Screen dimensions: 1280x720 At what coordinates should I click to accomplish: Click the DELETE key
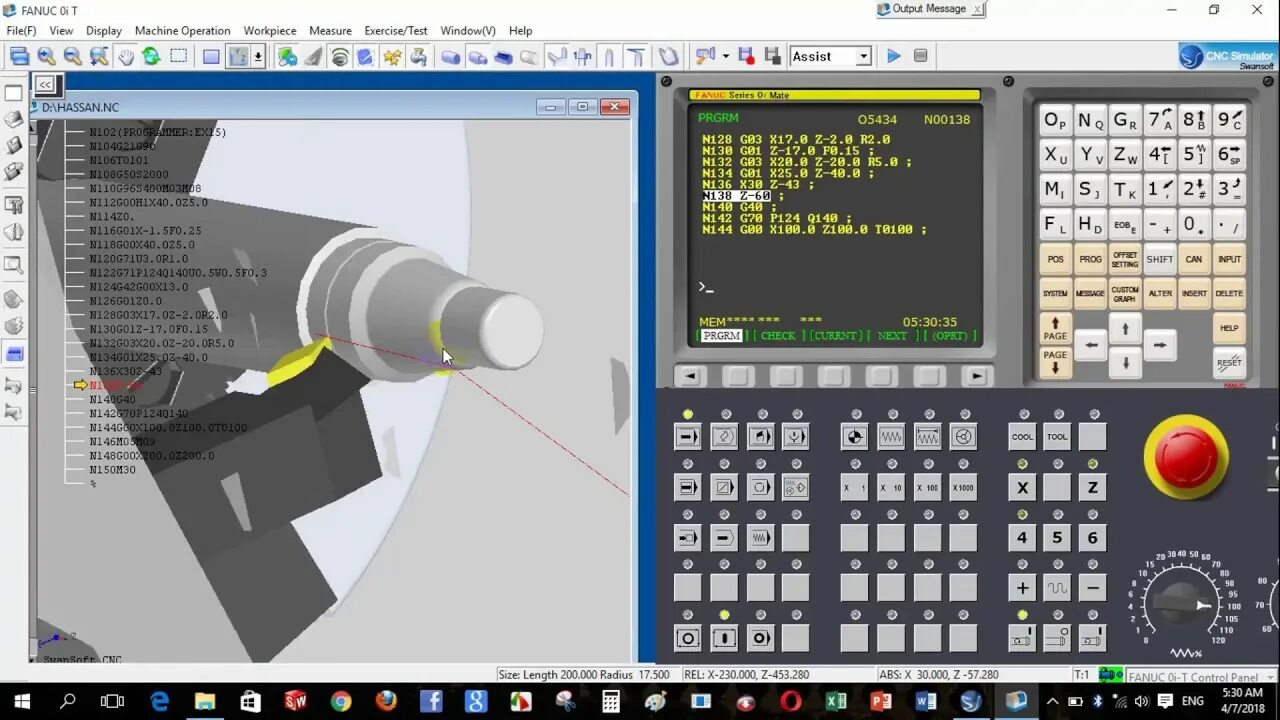(1229, 294)
